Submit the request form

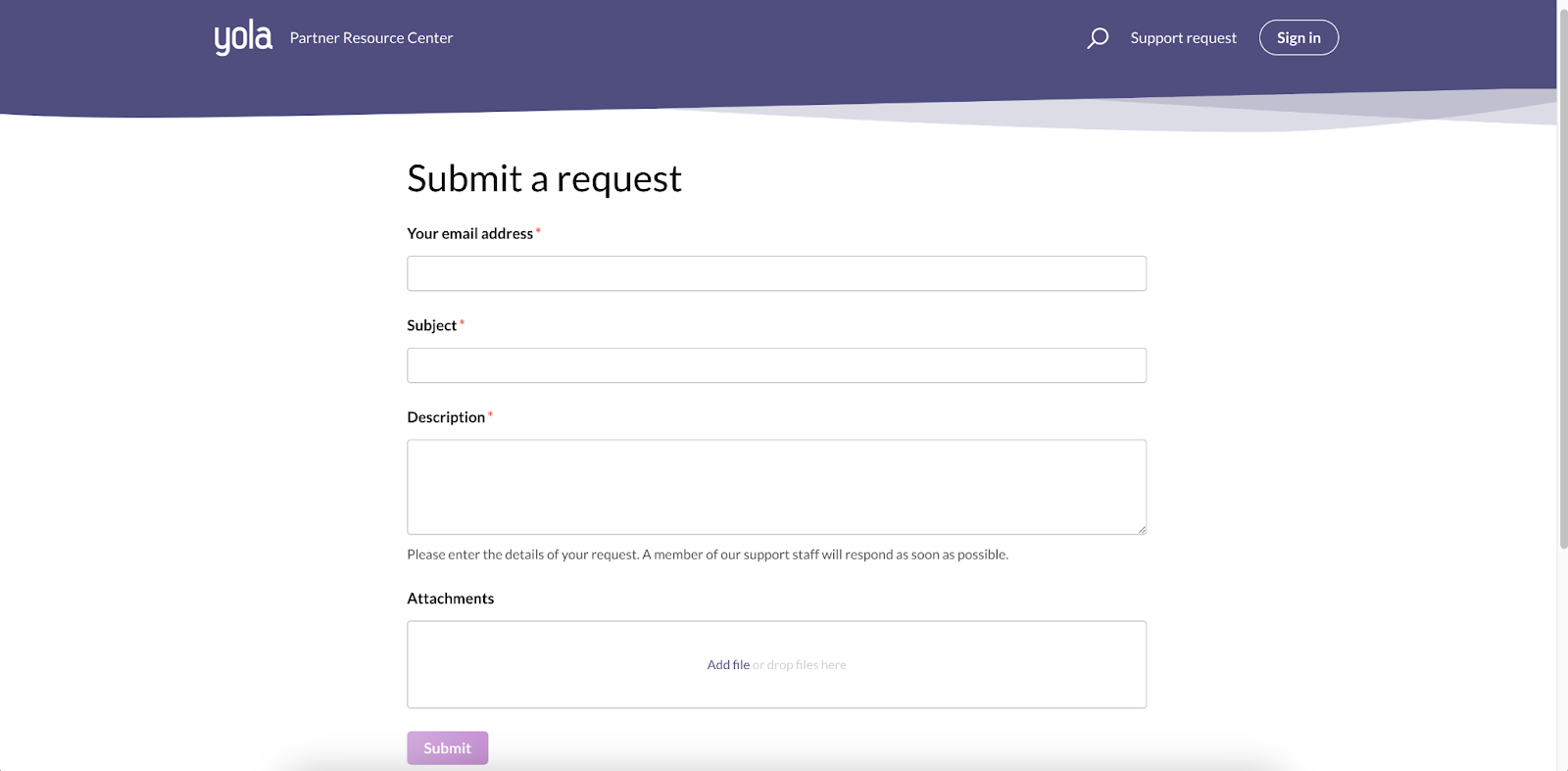[x=447, y=747]
